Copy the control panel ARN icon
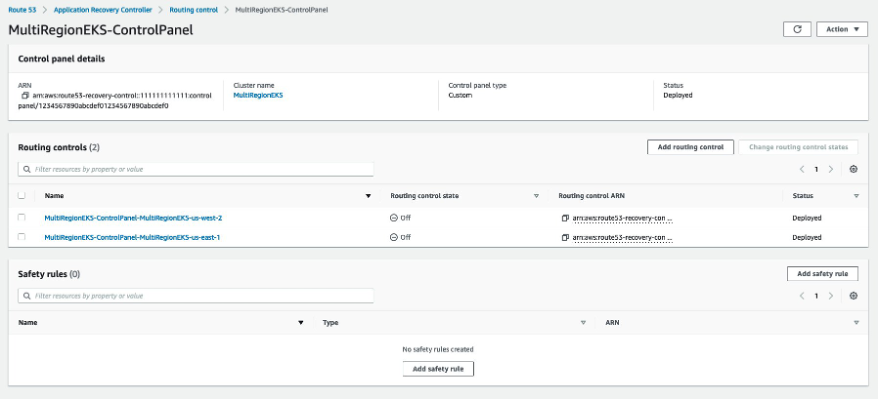This screenshot has height=400, width=879. click(x=25, y=95)
